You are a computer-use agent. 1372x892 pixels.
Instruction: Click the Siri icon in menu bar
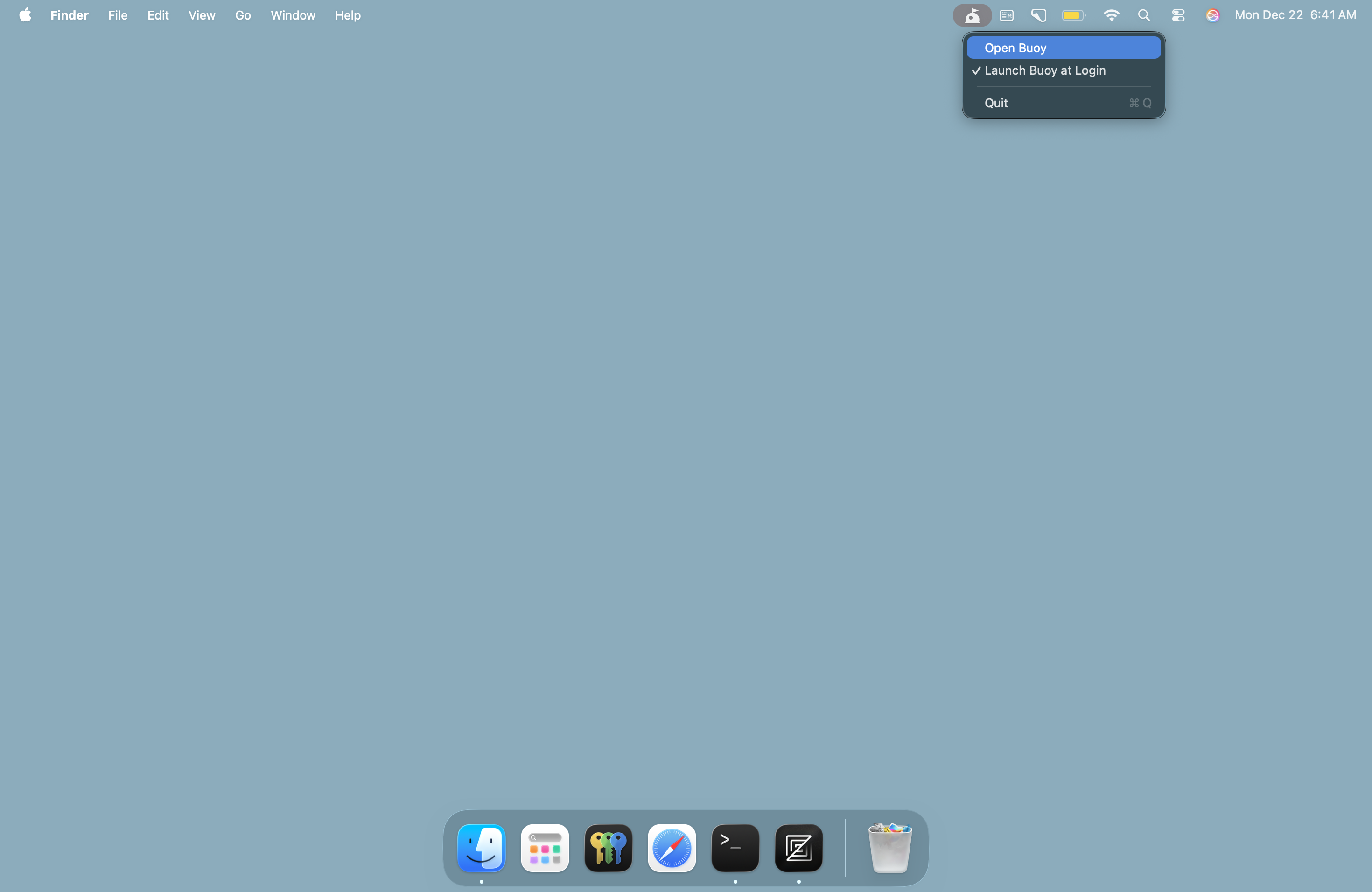tap(1212, 15)
